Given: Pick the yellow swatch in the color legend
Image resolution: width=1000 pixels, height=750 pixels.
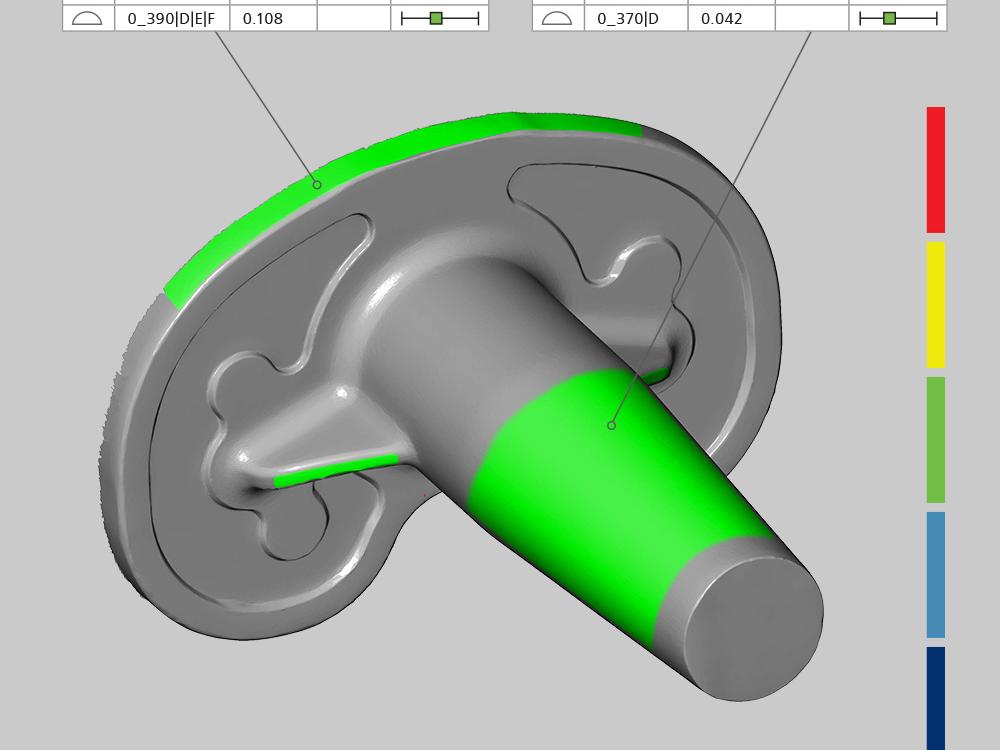Looking at the screenshot, I should point(935,304).
